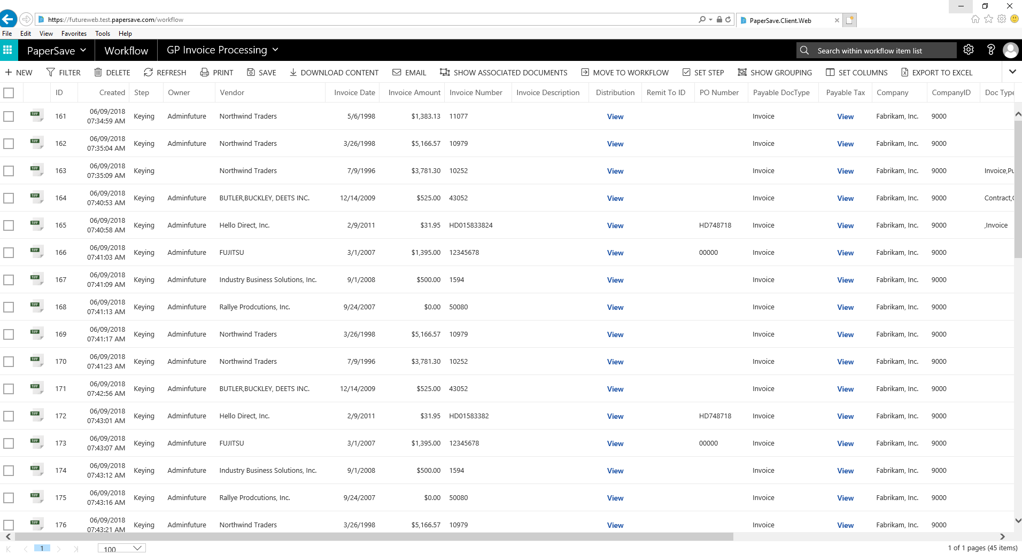
Task: Click Download Content arrow icon
Action: (x=293, y=72)
